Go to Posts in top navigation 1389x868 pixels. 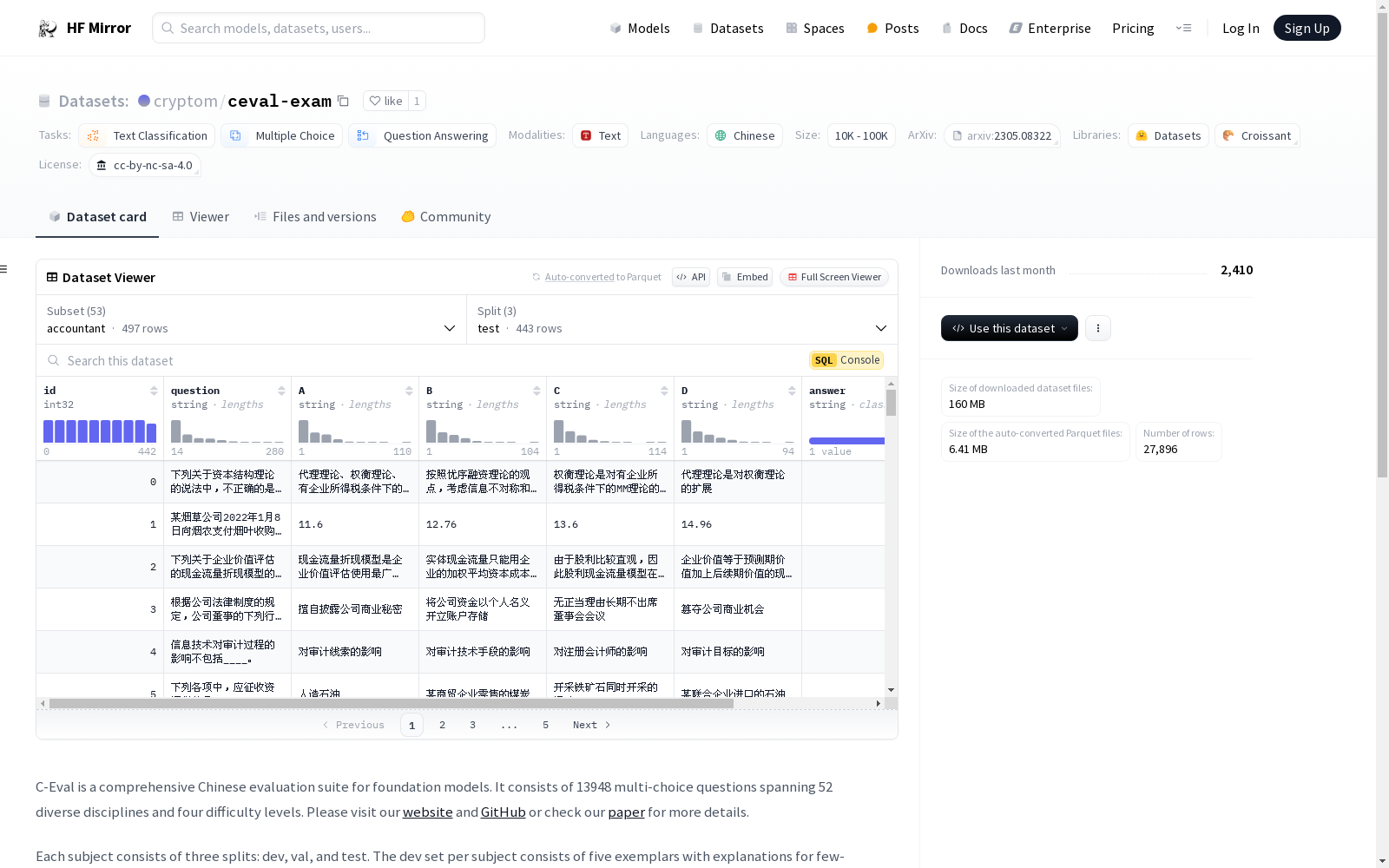[892, 28]
